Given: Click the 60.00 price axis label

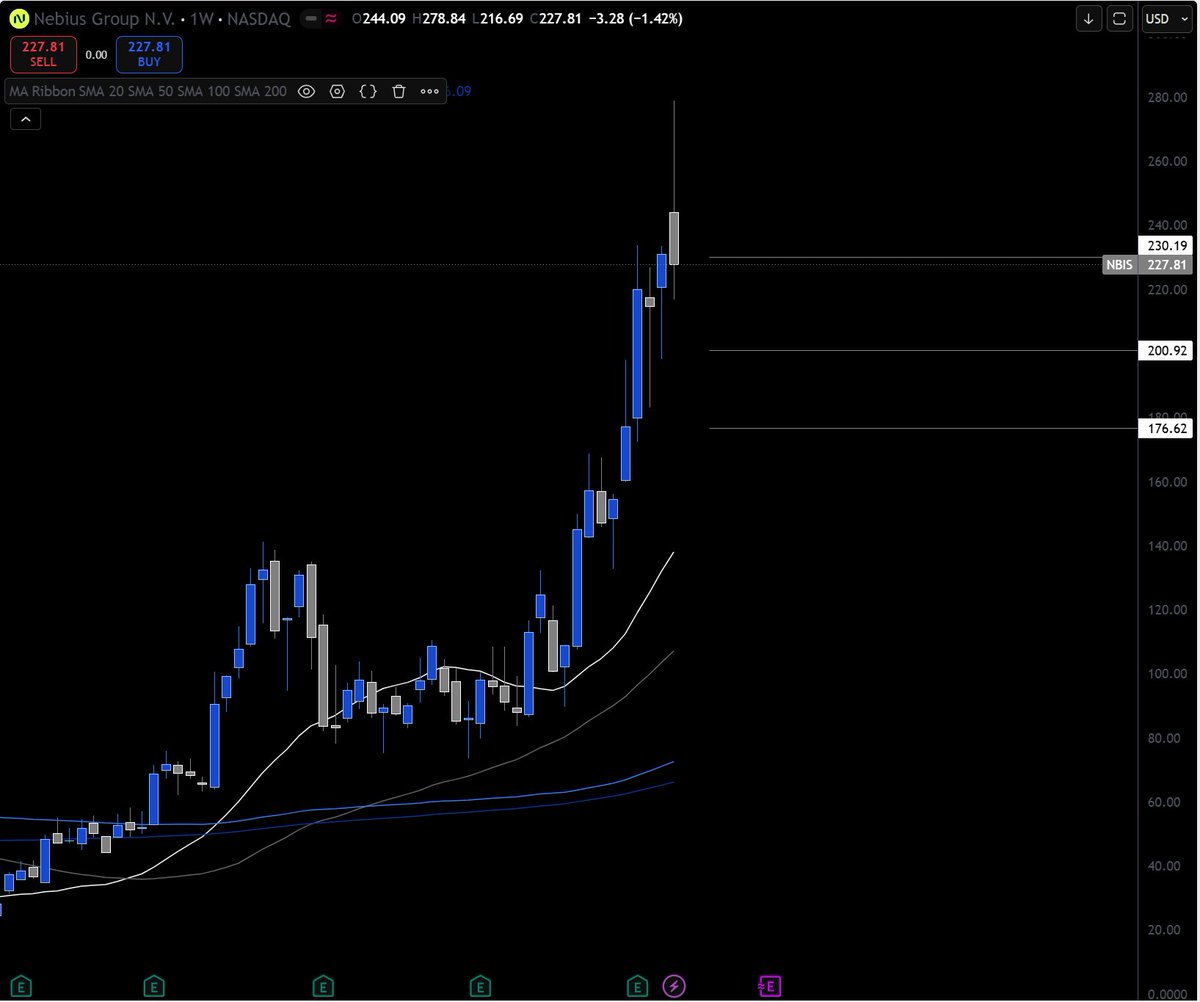Looking at the screenshot, I should 1166,802.
